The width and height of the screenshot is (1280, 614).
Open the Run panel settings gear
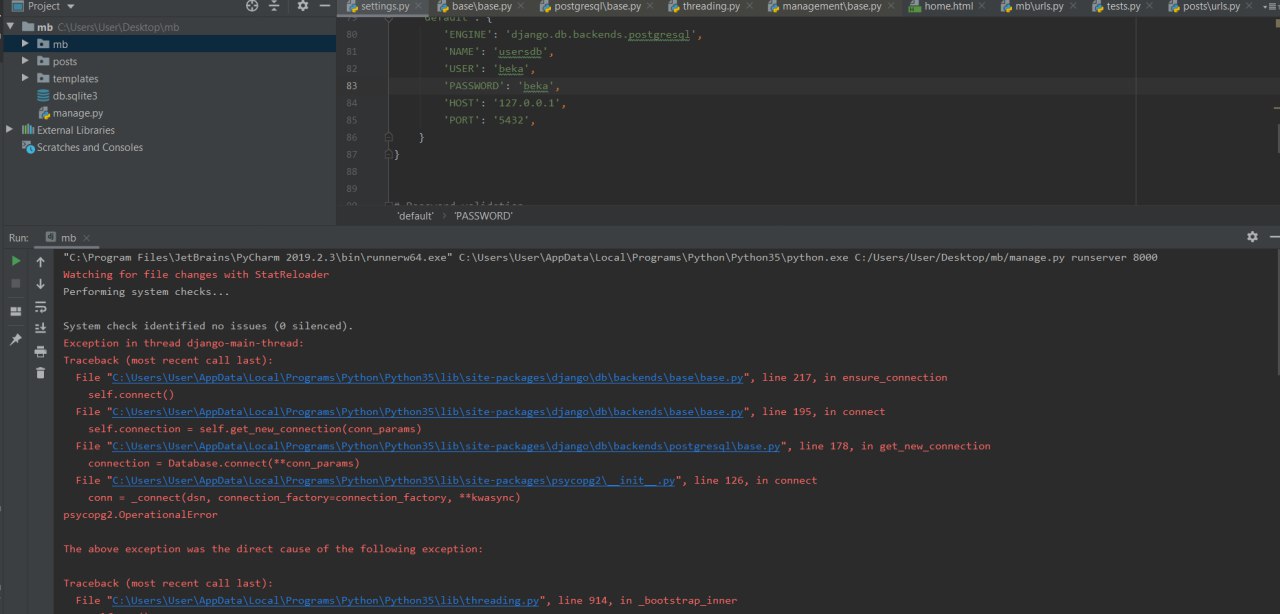1252,237
